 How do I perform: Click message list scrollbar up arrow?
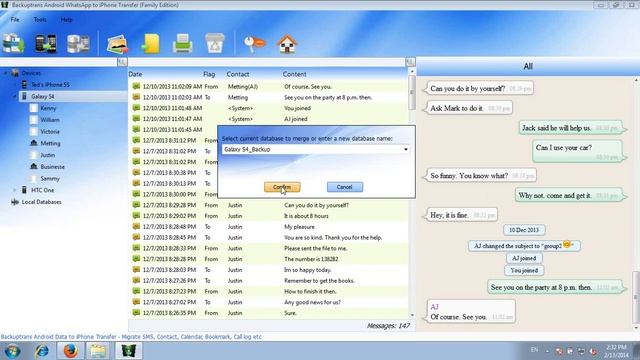(412, 71)
